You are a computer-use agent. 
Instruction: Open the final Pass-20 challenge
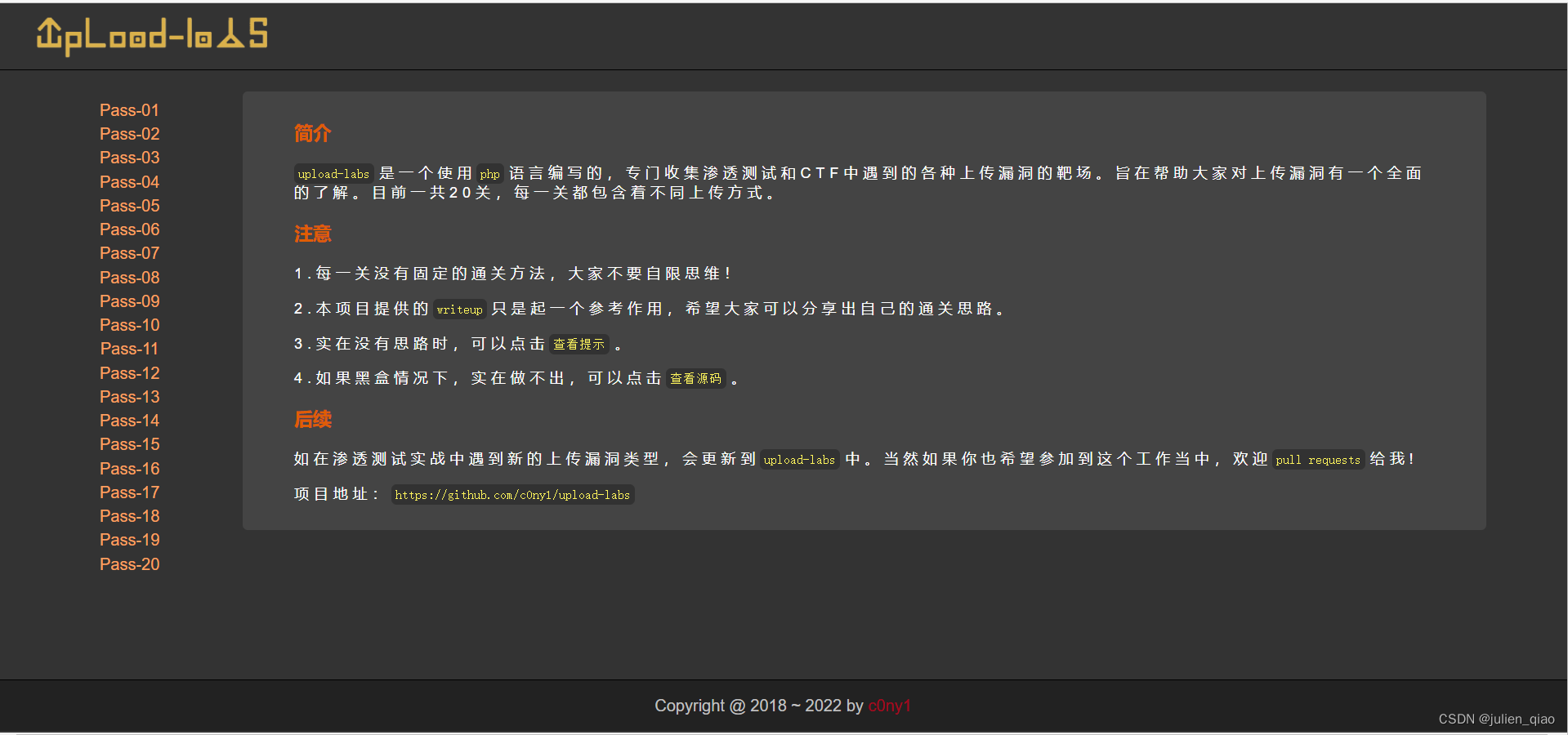coord(128,564)
